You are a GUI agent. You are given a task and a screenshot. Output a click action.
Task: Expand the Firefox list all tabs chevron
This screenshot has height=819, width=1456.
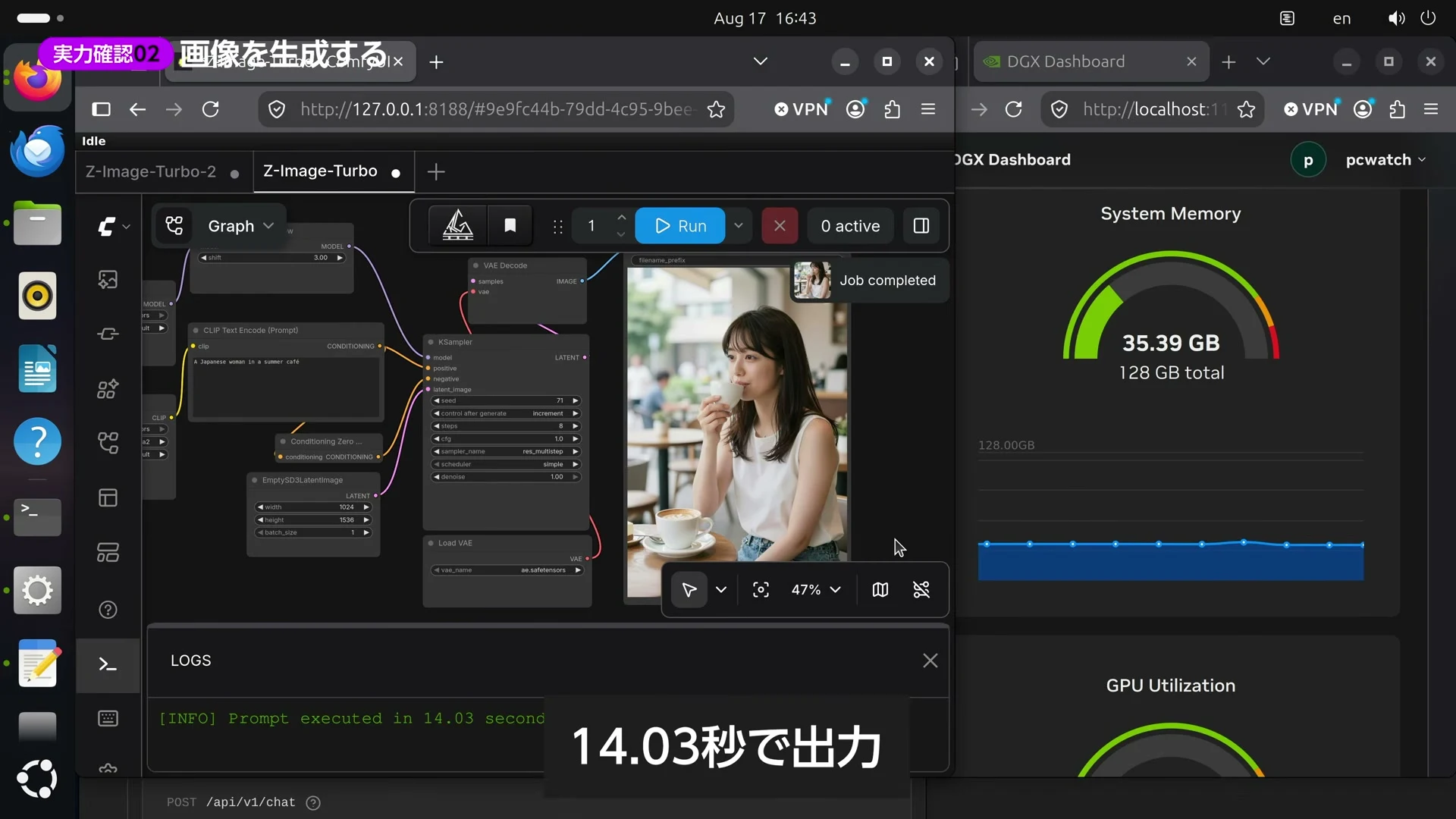tap(761, 61)
